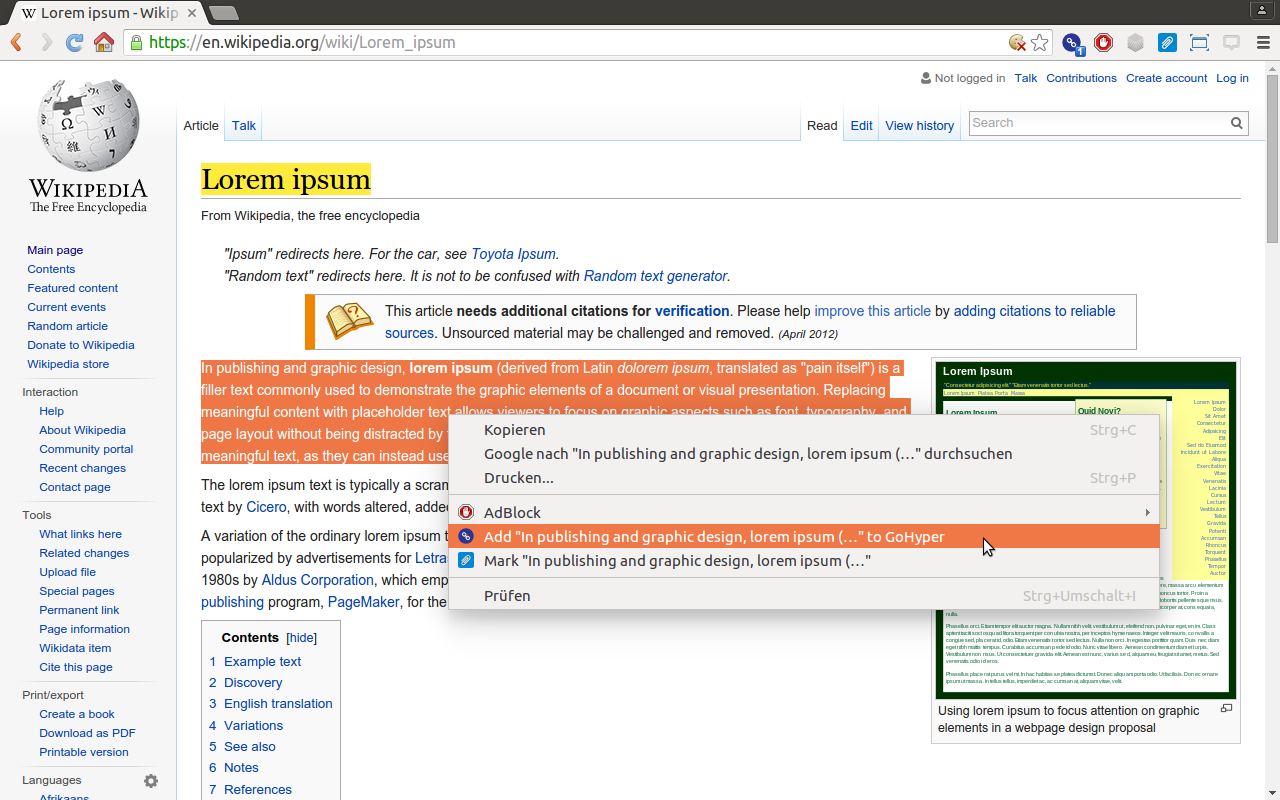Enlarge the Lorem Ipsum thumbnail via expand icon

[x=1226, y=708]
